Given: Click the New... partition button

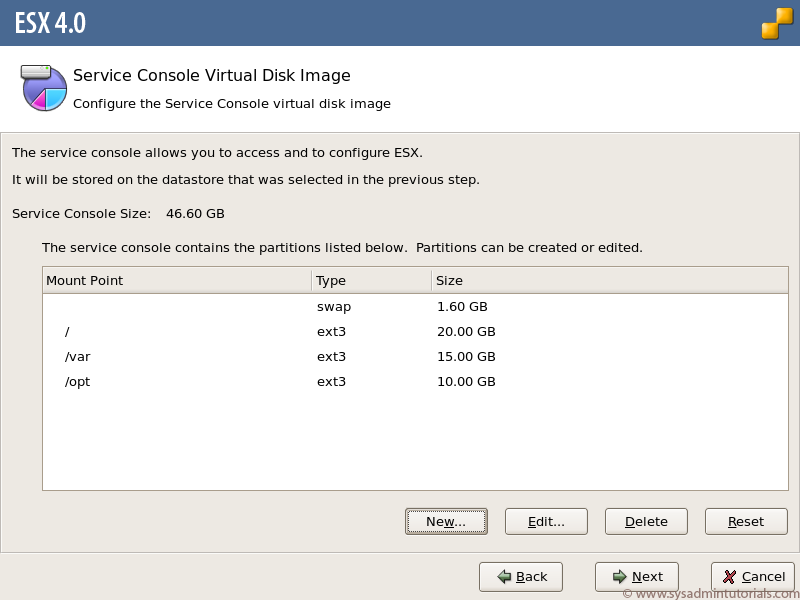Looking at the screenshot, I should (446, 521).
